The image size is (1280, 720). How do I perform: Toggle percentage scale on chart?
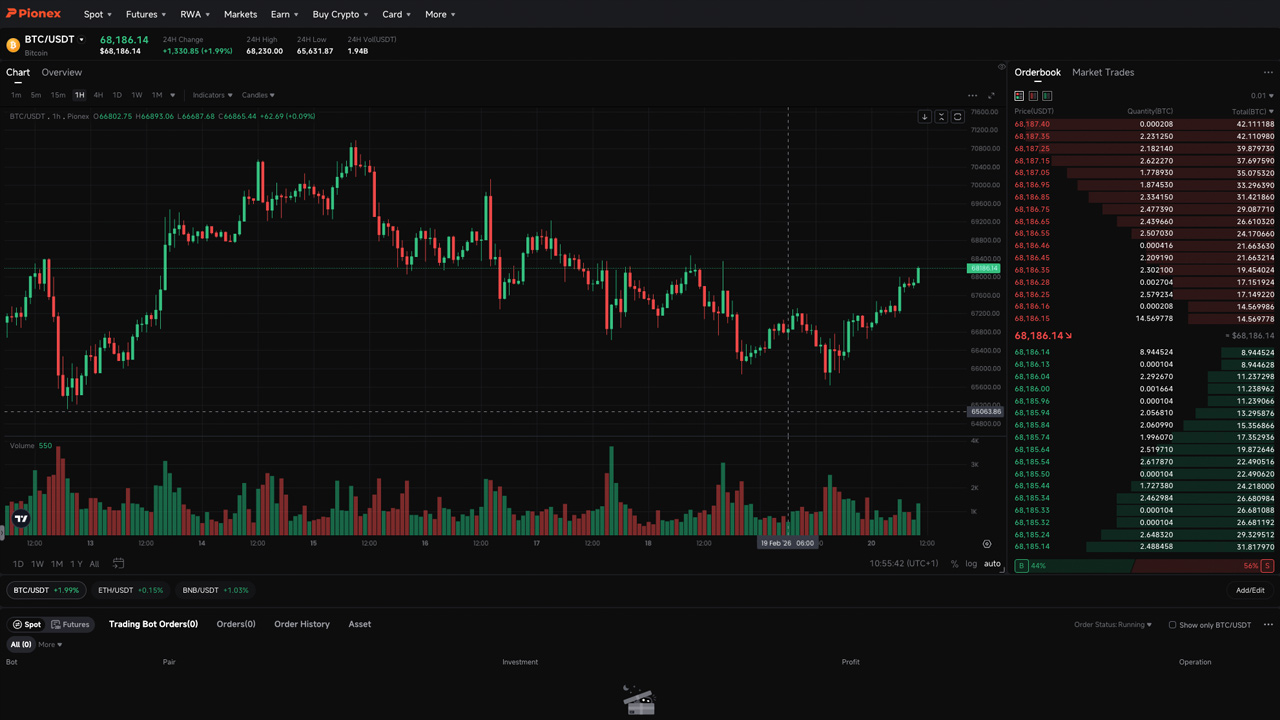click(x=954, y=564)
